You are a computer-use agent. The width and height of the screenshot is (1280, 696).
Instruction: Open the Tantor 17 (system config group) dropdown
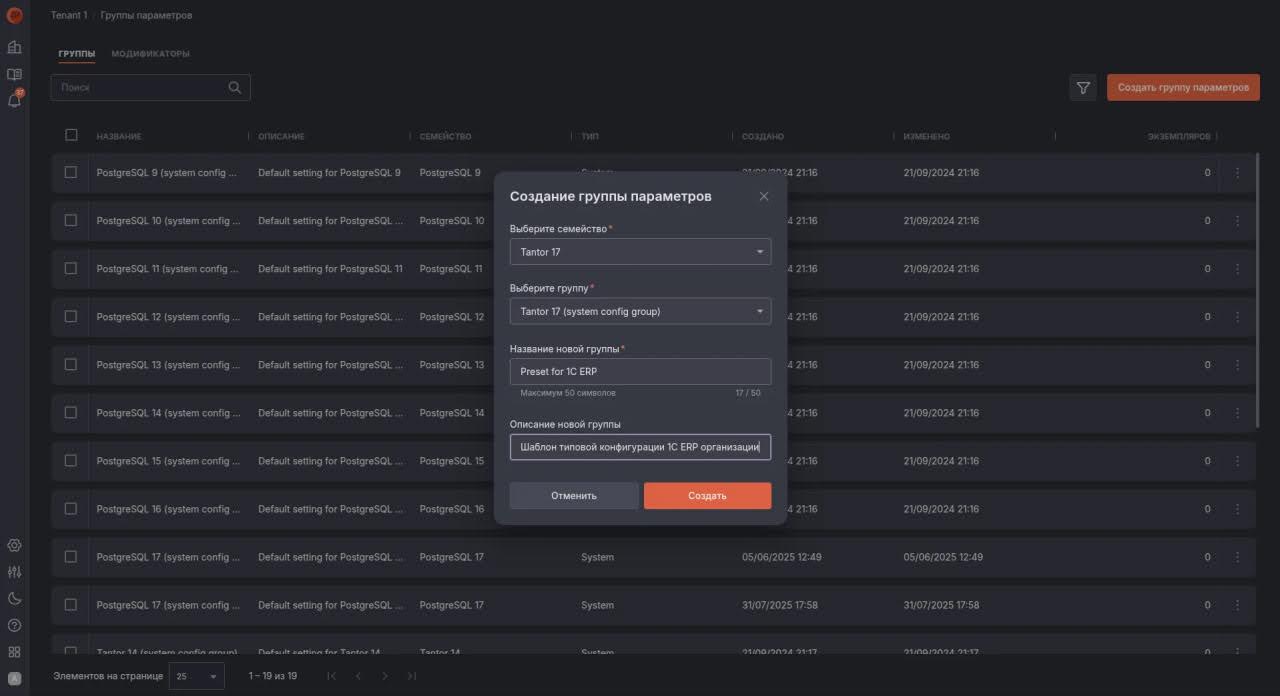coord(640,311)
